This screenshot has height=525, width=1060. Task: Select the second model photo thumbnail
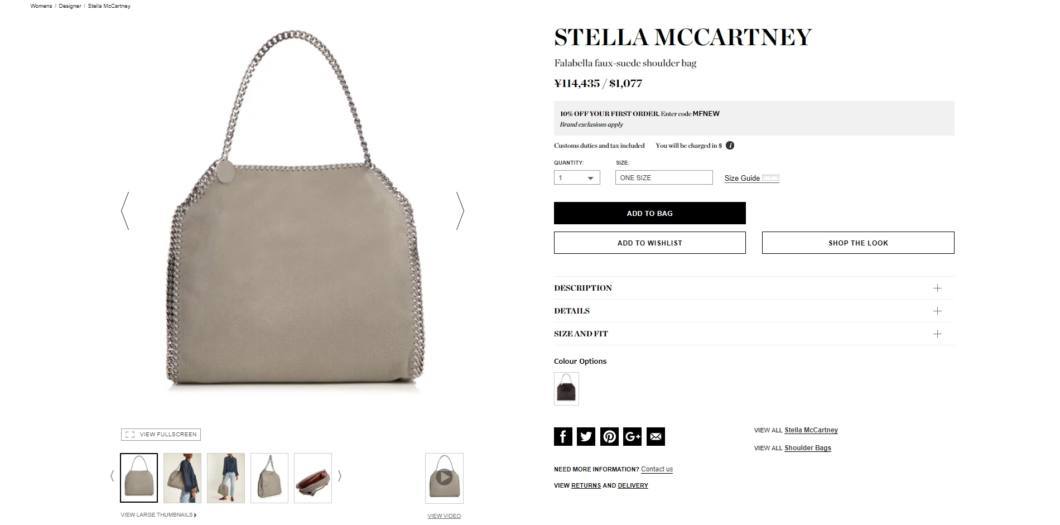point(226,478)
